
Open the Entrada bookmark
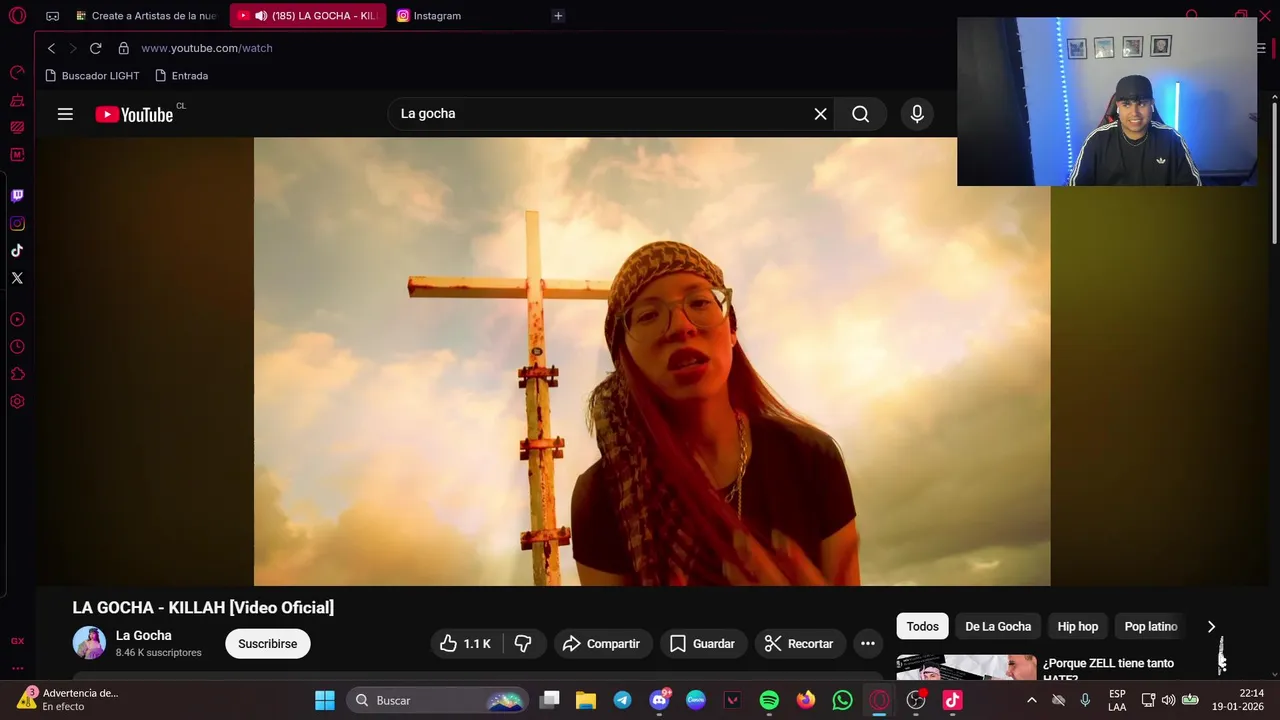[182, 76]
